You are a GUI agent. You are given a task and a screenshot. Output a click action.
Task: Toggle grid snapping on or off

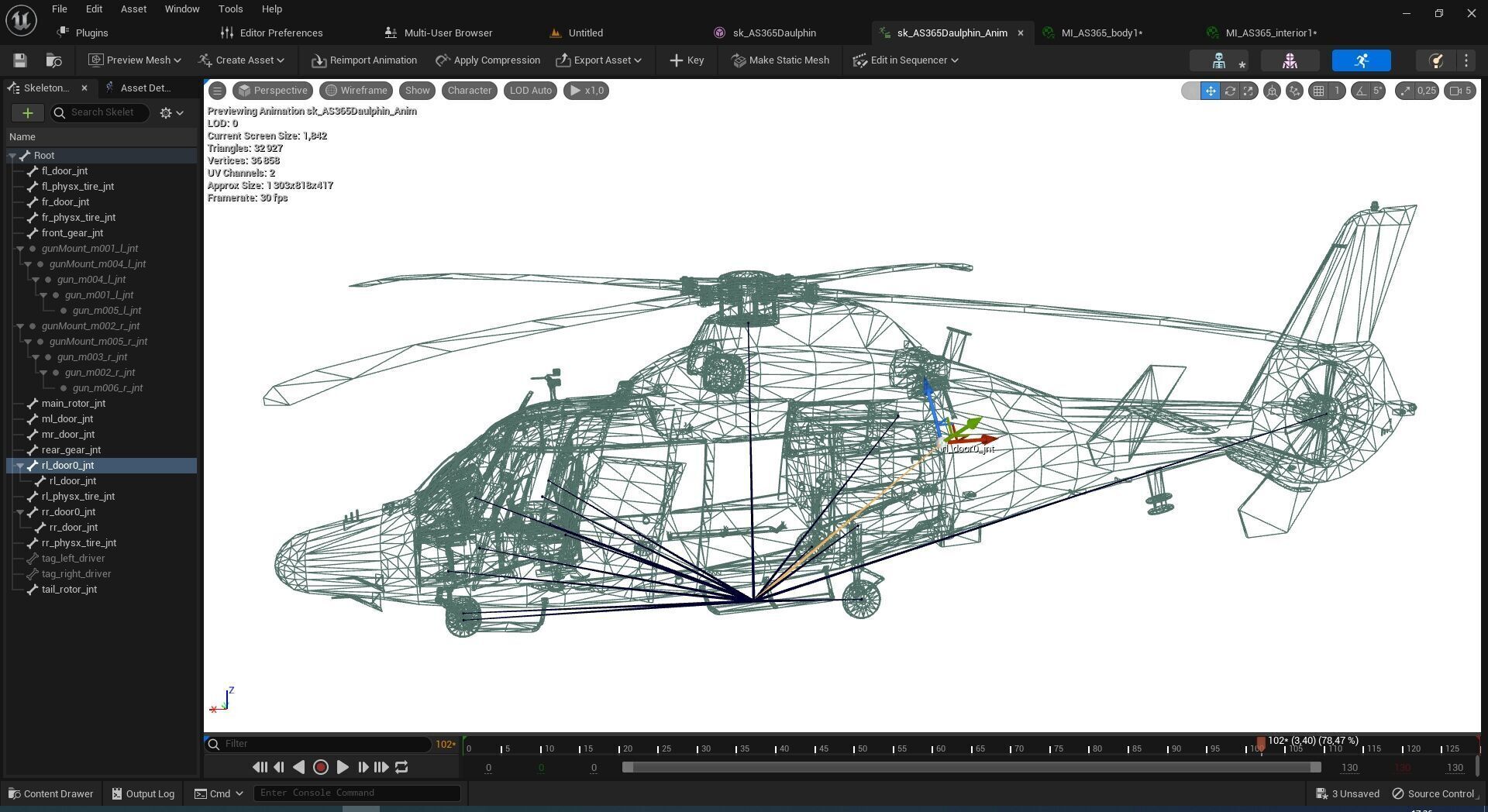tap(1318, 91)
